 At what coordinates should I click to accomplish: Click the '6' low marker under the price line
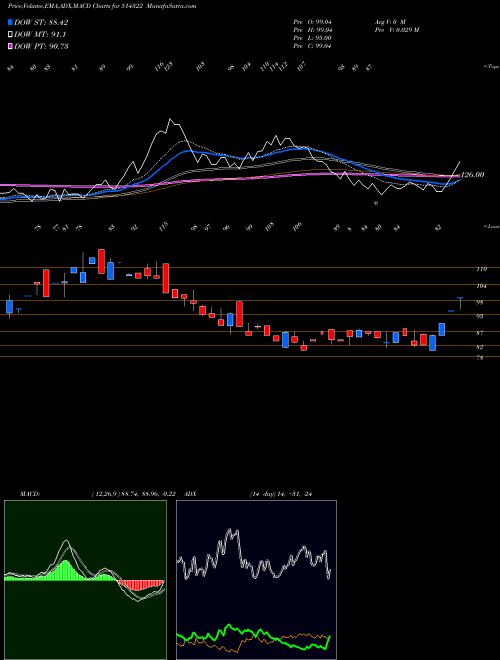click(376, 203)
